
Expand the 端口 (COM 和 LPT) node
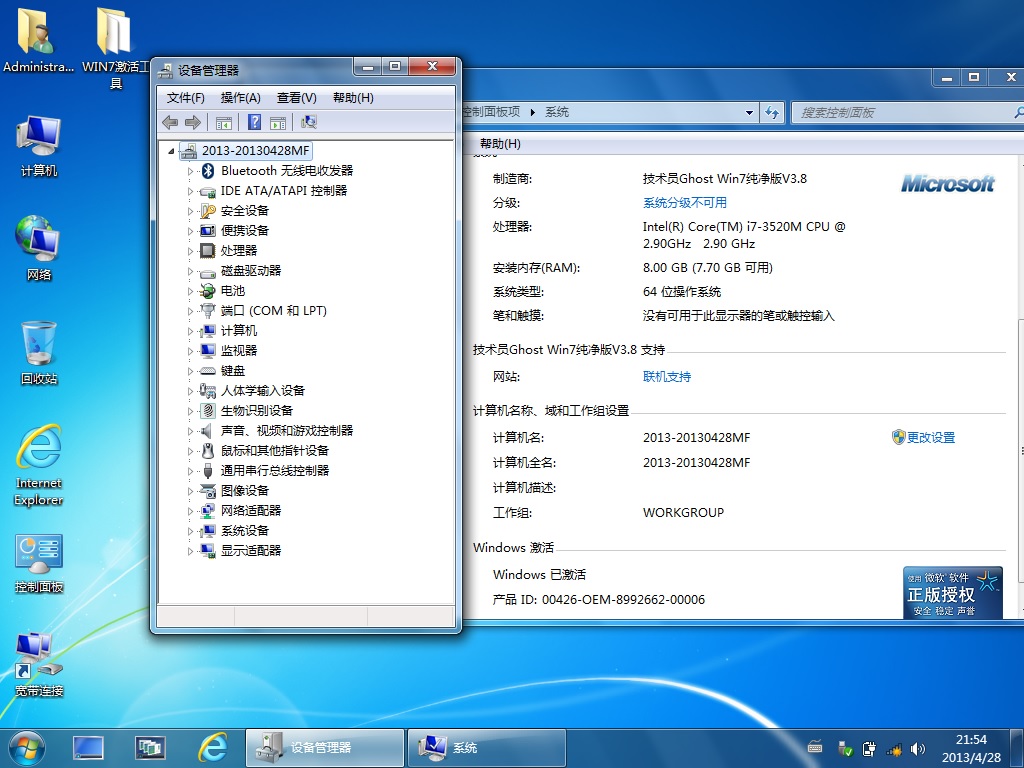[x=190, y=312]
